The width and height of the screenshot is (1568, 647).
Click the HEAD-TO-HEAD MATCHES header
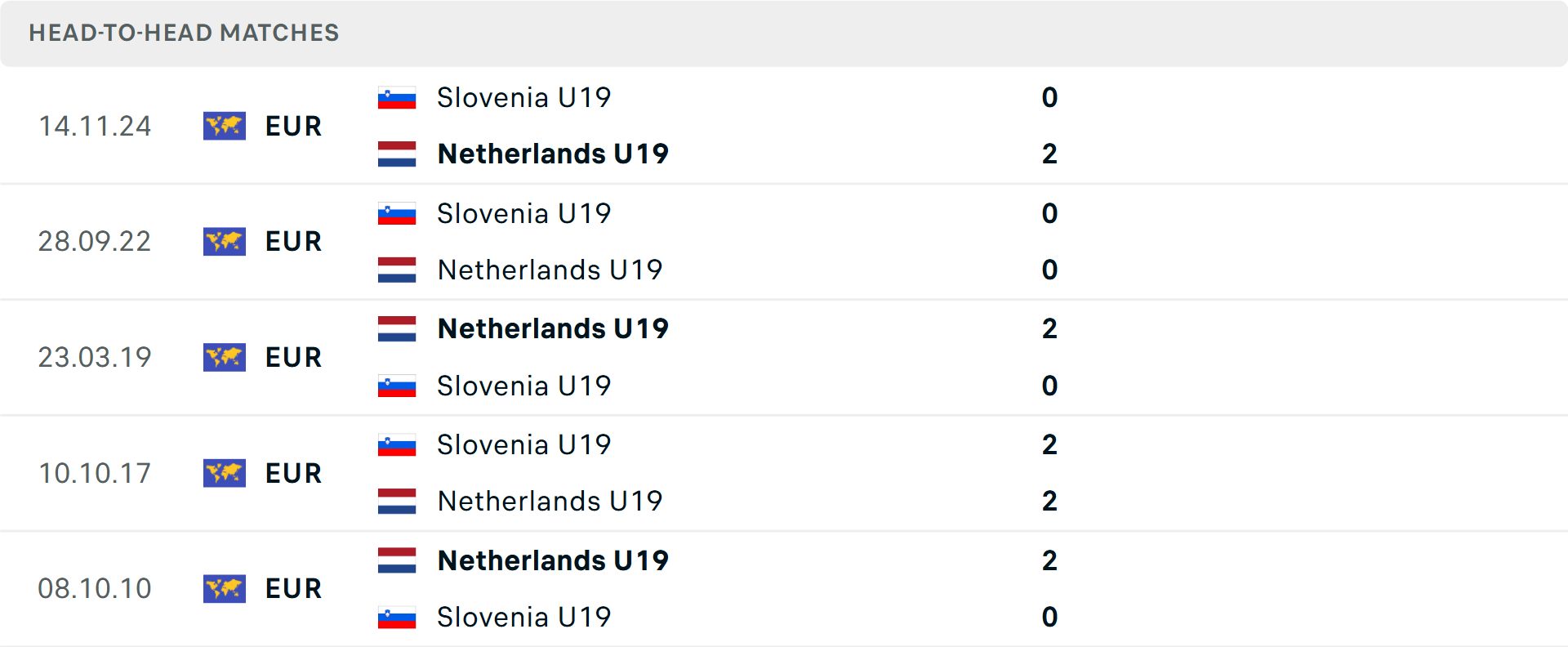184,33
